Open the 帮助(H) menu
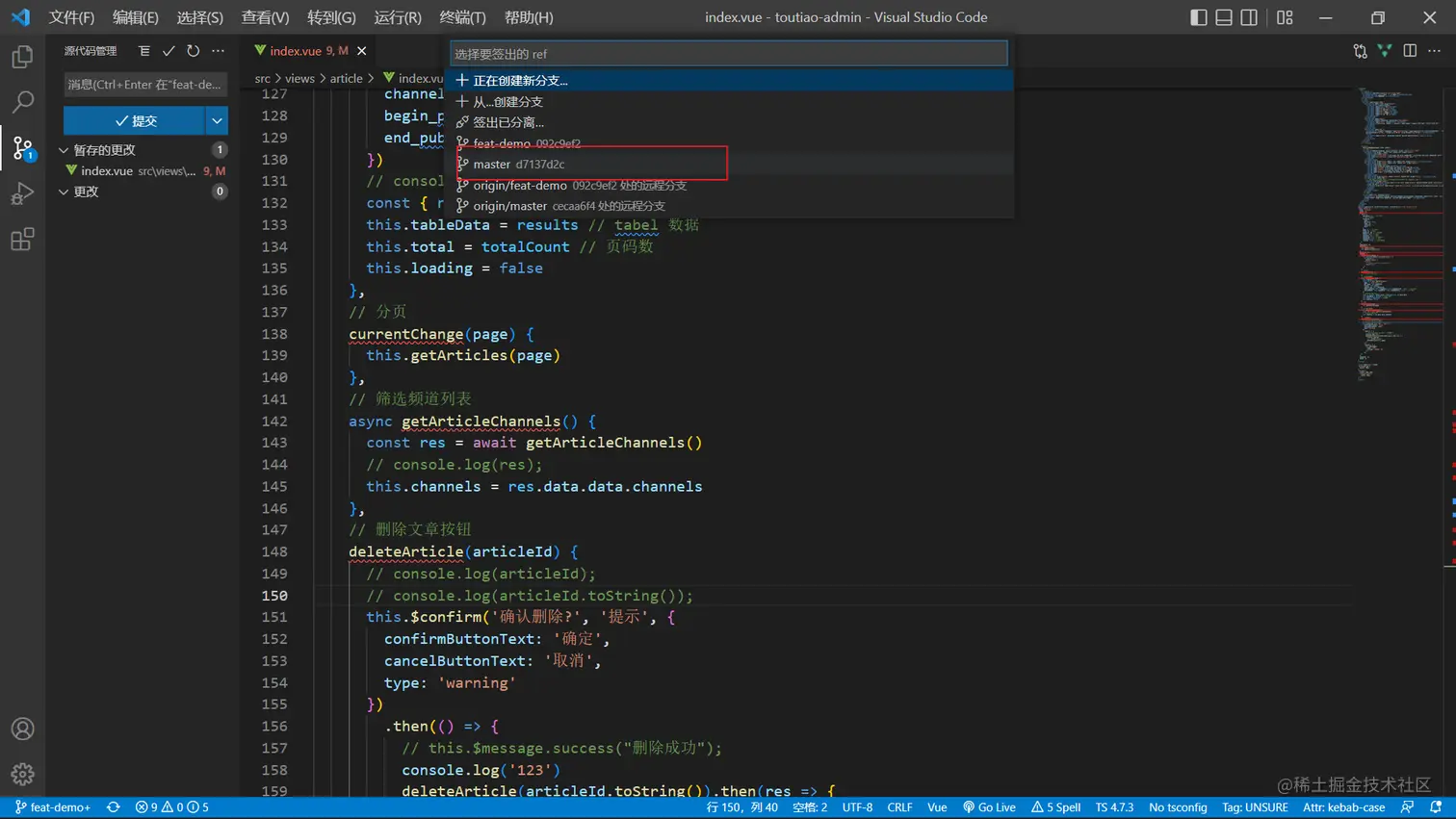1456x819 pixels. [529, 17]
